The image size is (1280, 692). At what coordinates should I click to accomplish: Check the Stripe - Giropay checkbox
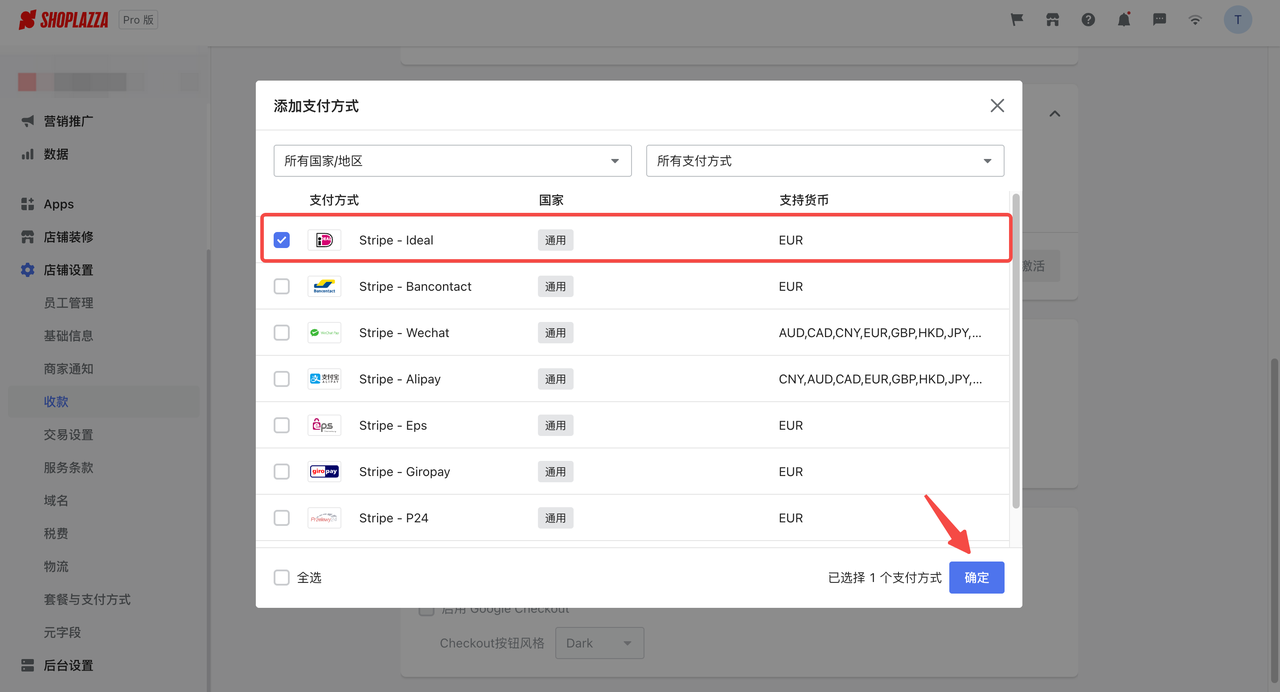click(282, 471)
